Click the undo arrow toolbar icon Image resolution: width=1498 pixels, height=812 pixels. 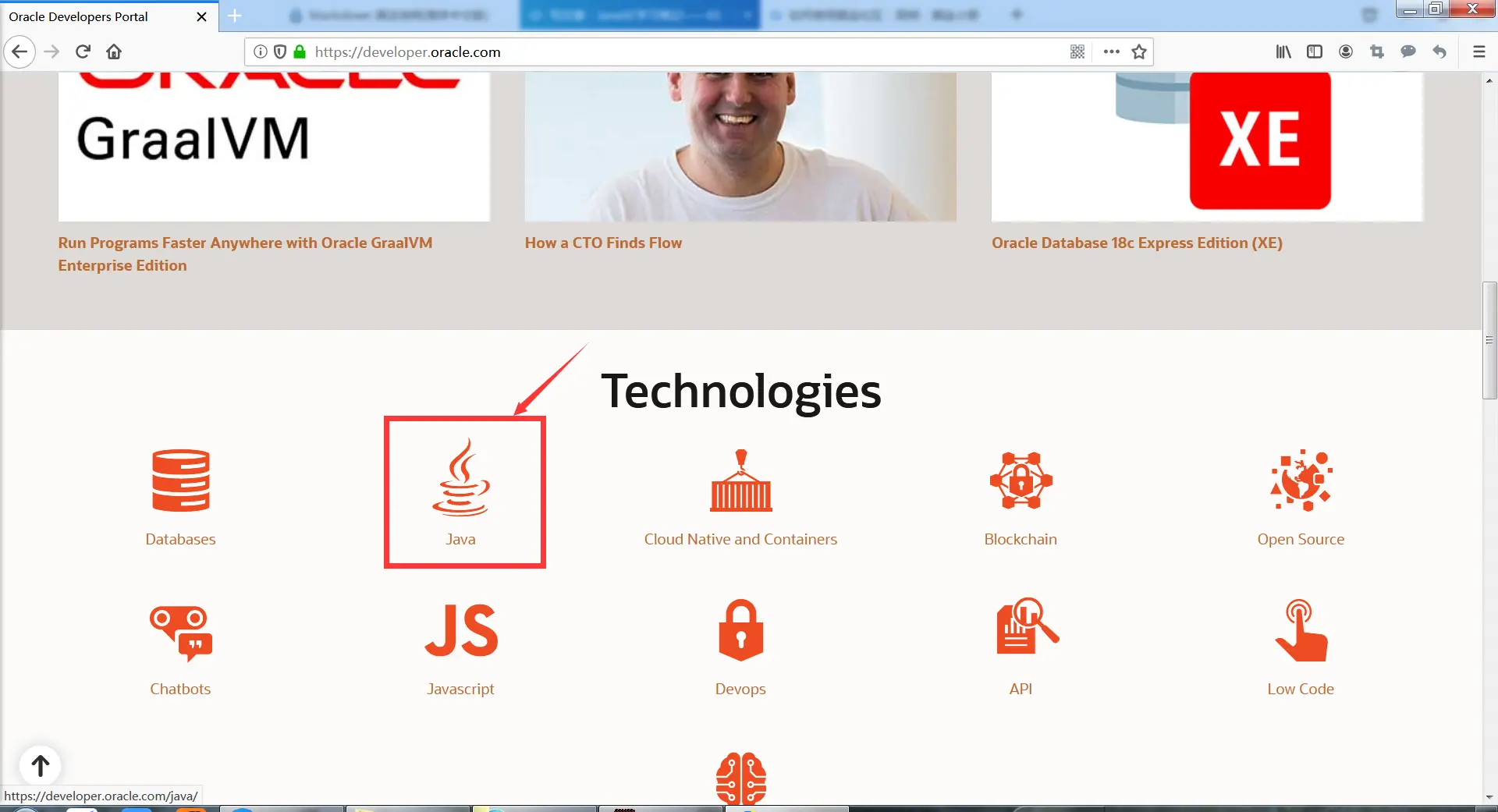[x=1439, y=52]
